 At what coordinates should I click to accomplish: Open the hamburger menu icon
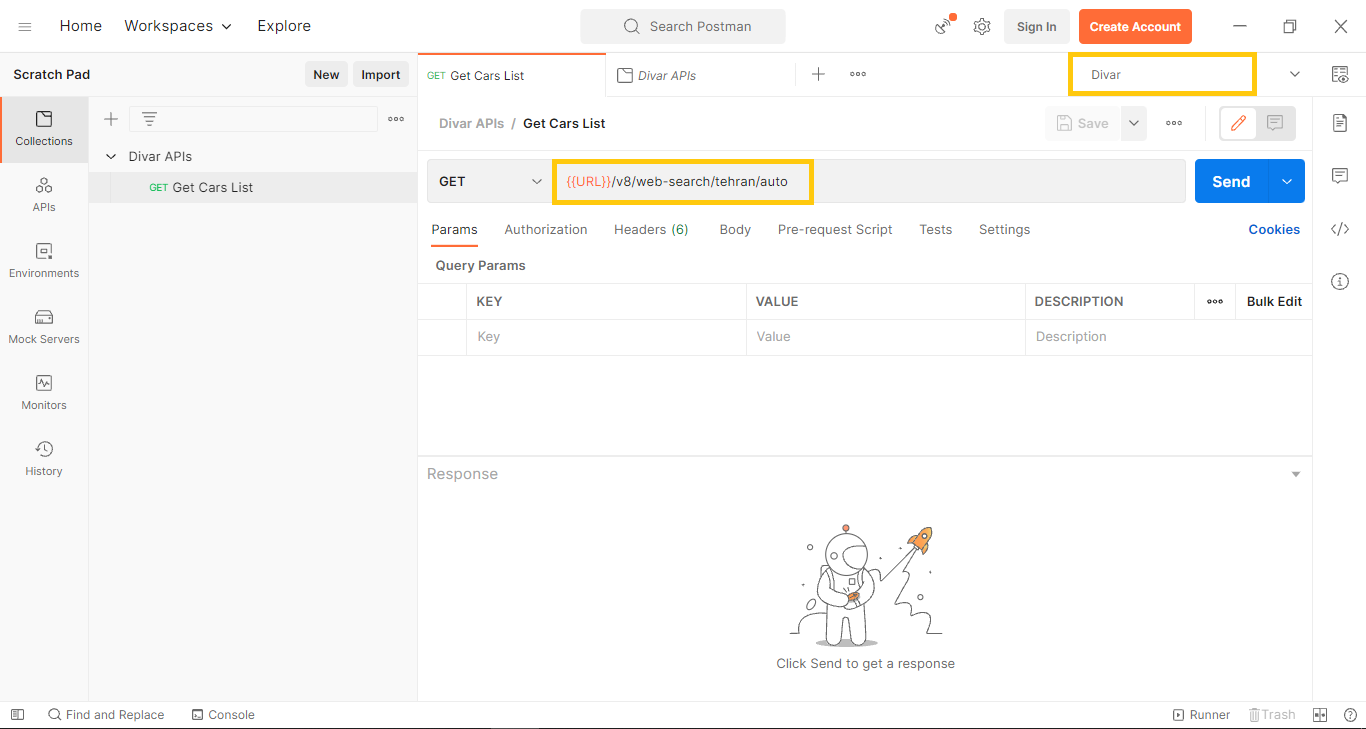25,27
